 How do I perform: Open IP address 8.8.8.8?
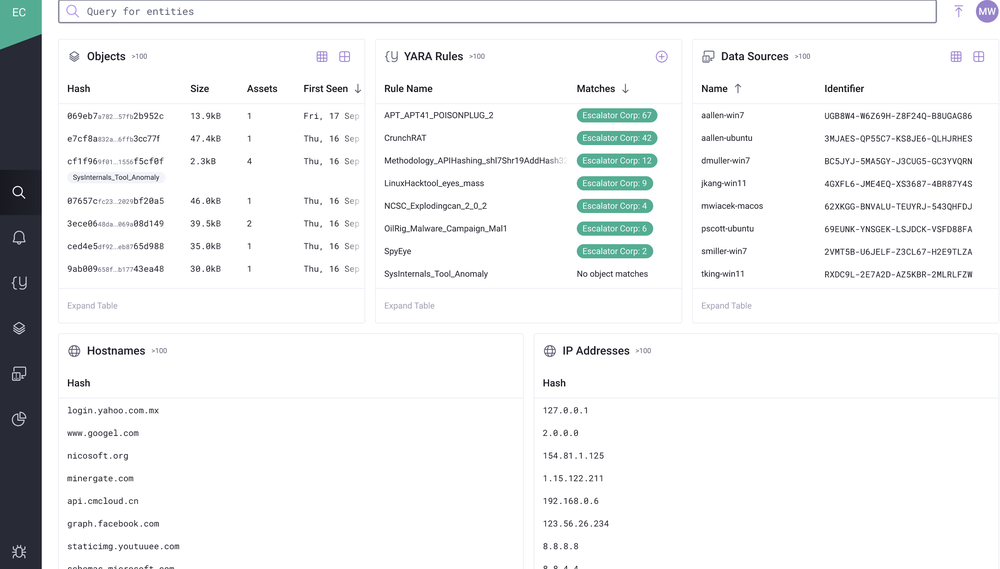(x=561, y=547)
